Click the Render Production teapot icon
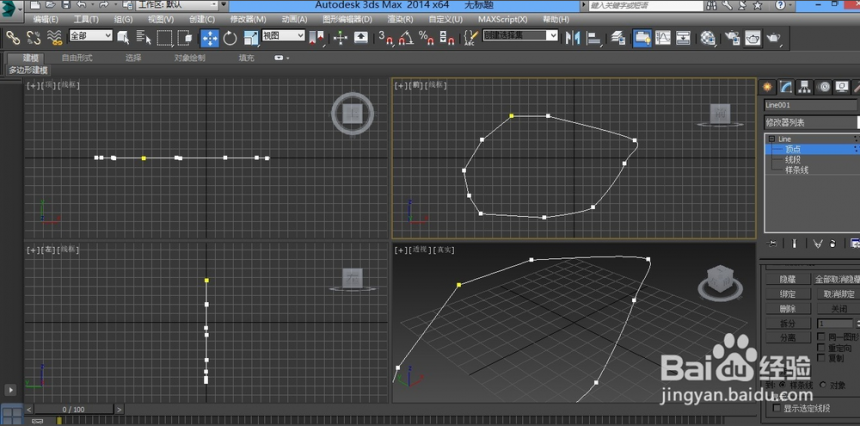 click(x=773, y=38)
